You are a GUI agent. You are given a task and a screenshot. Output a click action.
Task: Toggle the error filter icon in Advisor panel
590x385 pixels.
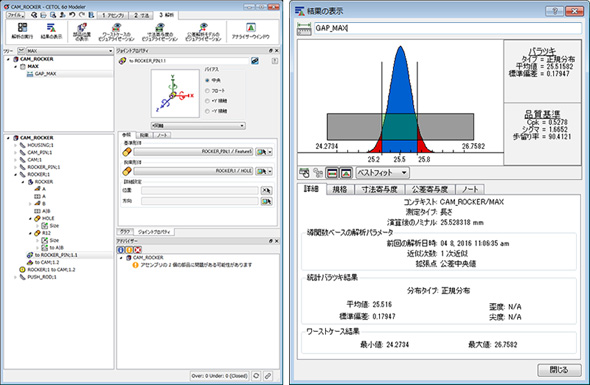[x=138, y=250]
